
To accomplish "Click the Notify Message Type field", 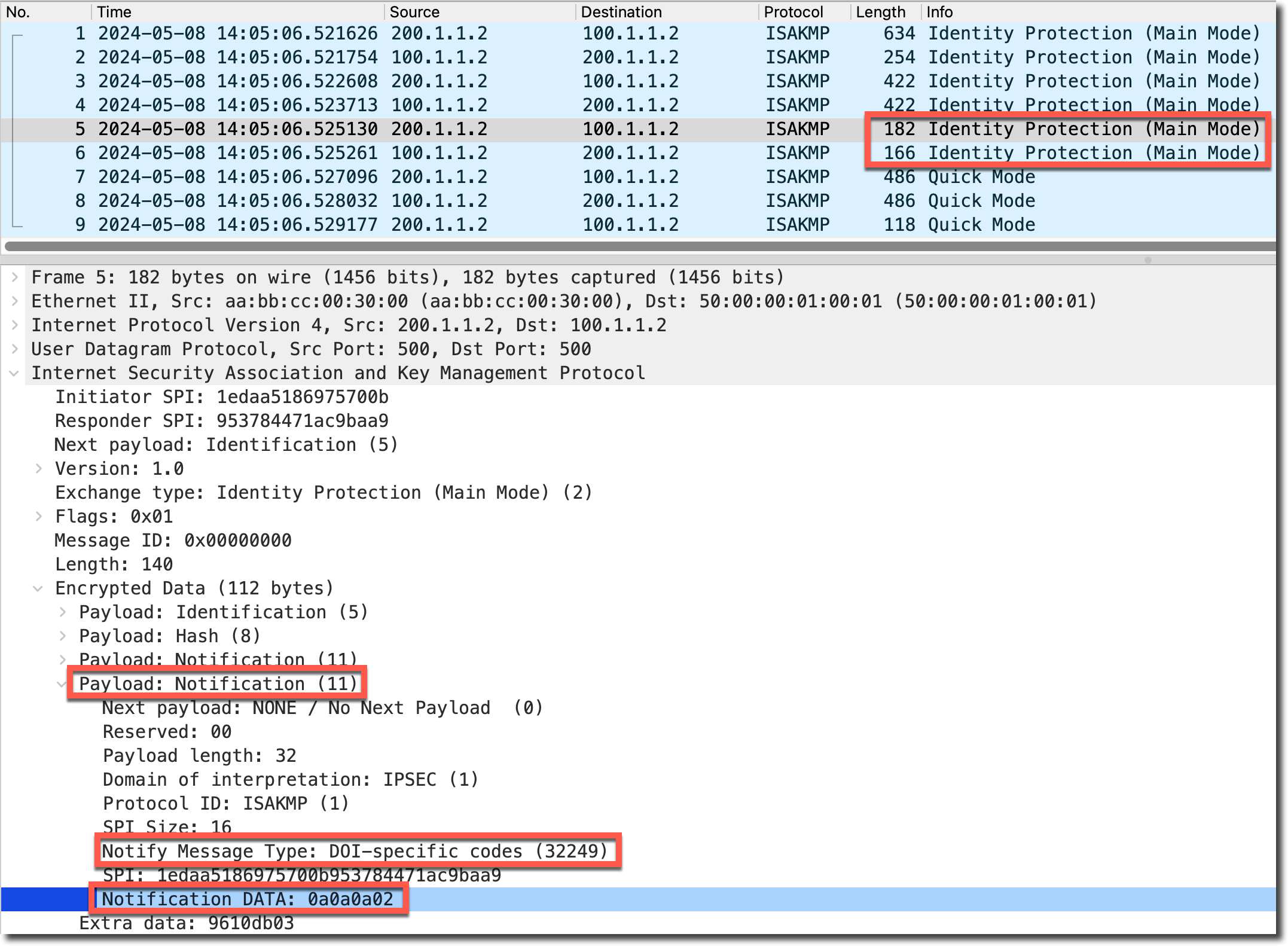I will pos(354,852).
